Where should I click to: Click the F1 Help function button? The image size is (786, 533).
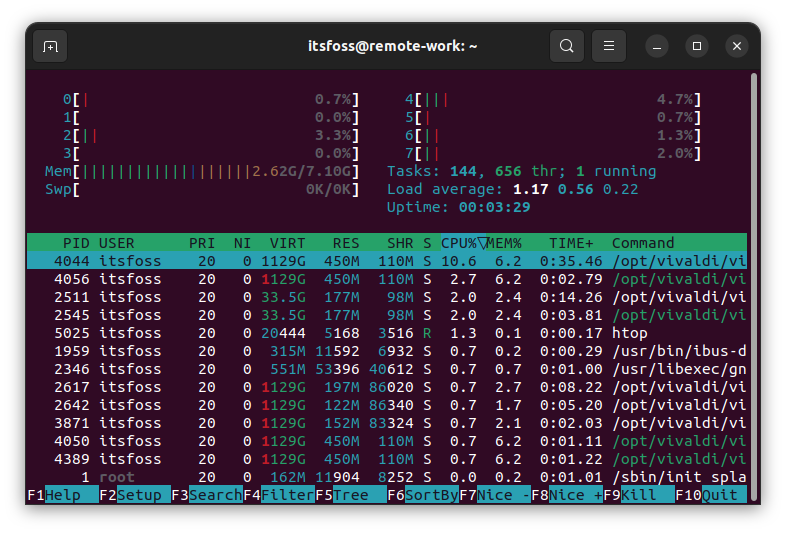click(x=62, y=495)
